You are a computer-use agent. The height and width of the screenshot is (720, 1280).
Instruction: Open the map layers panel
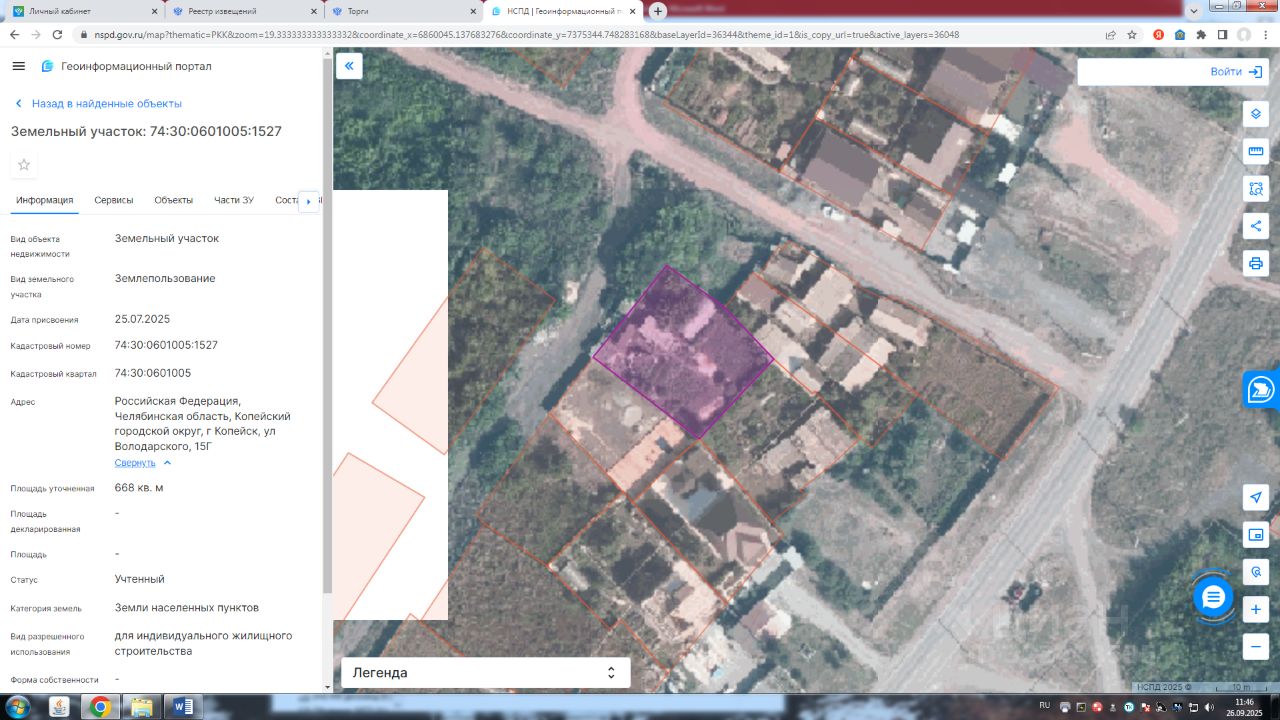point(1256,114)
